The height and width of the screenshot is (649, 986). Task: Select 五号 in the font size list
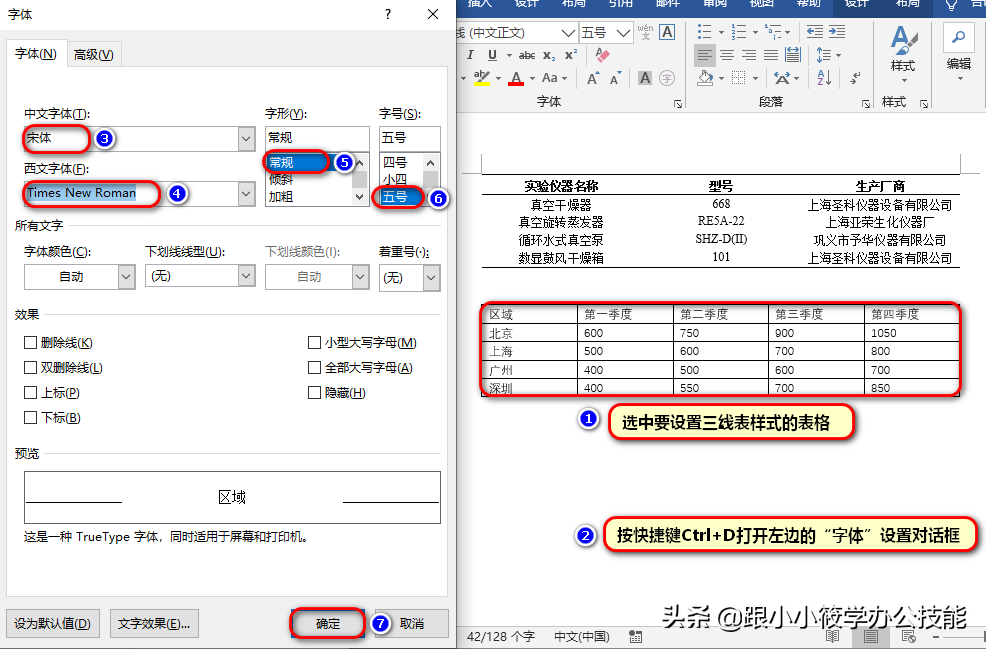[398, 198]
